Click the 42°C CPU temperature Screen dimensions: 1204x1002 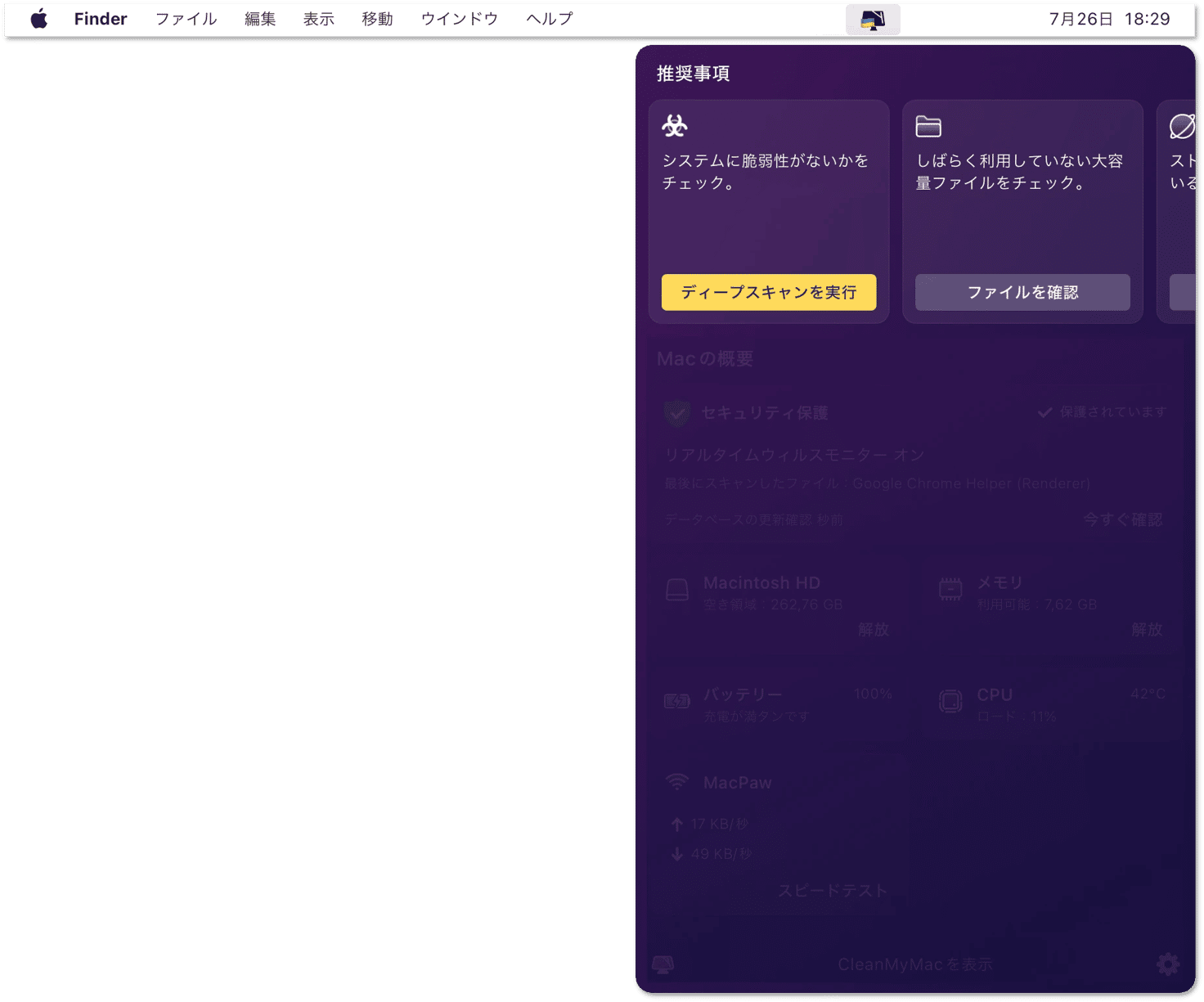(x=1148, y=694)
